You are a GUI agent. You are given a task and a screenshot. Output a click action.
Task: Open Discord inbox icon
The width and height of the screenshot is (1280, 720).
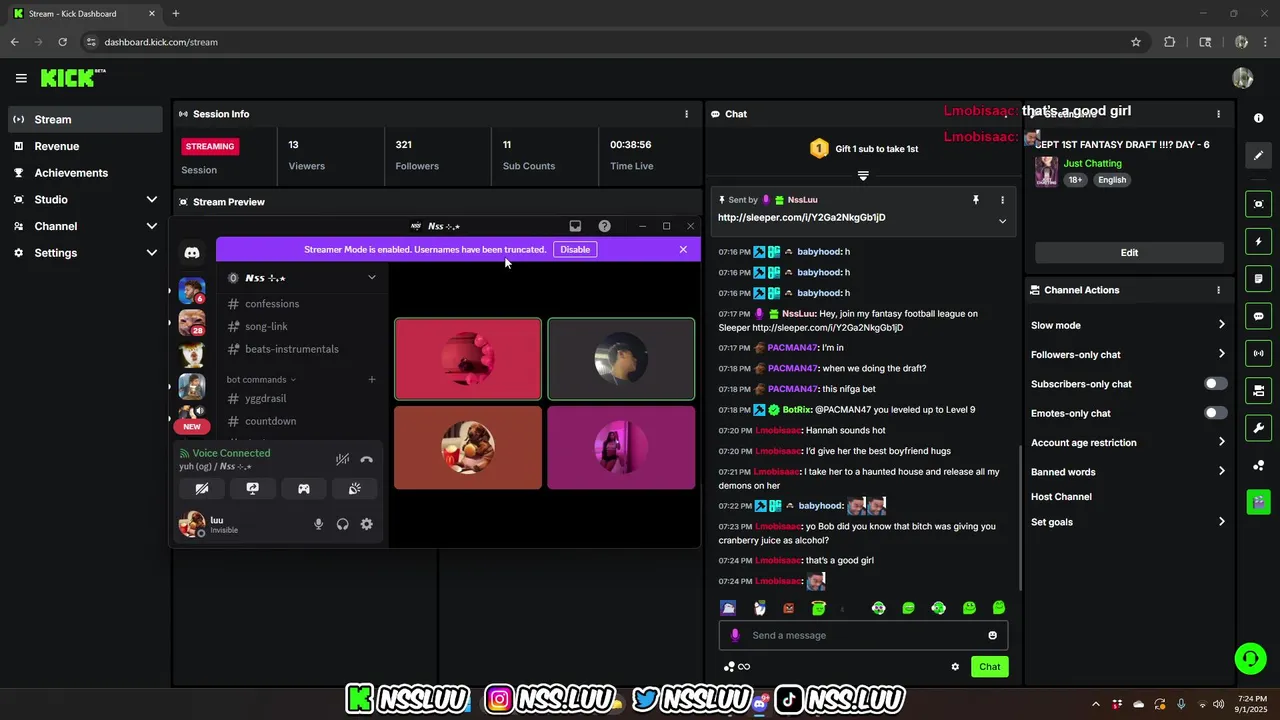(575, 226)
